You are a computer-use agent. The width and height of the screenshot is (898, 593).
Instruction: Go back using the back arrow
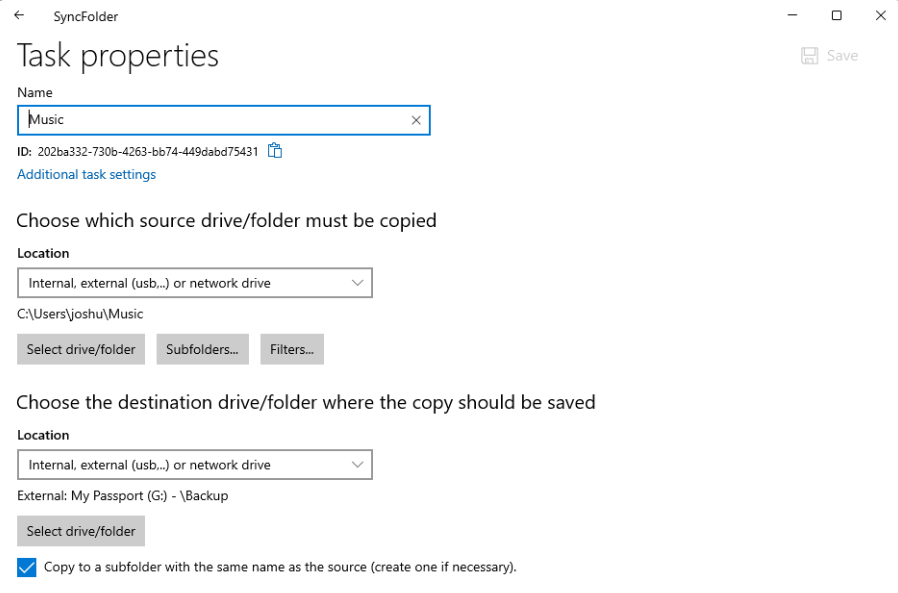[19, 15]
